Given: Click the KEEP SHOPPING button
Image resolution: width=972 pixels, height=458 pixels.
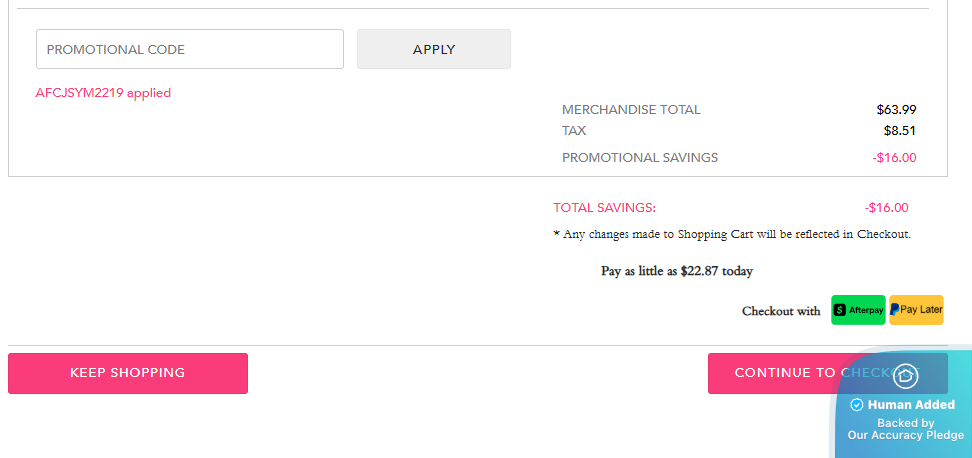Looking at the screenshot, I should pyautogui.click(x=128, y=373).
